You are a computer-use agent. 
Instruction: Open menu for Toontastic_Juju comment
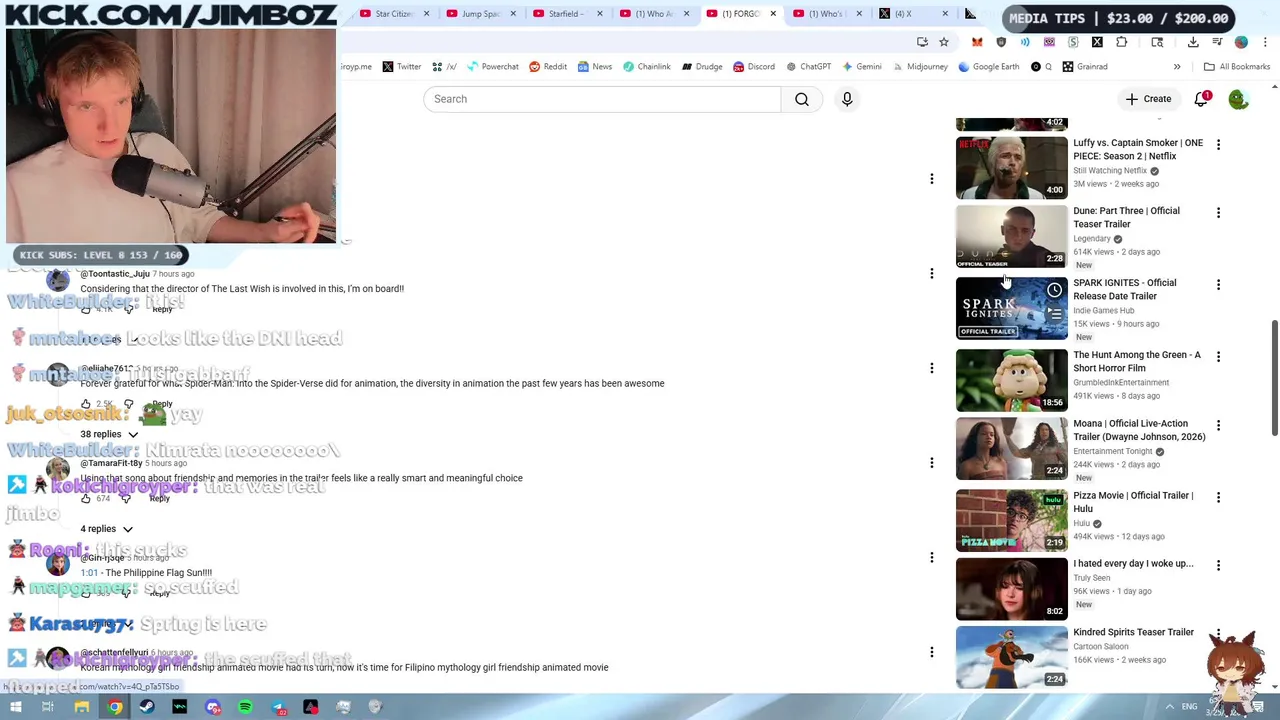point(931,273)
